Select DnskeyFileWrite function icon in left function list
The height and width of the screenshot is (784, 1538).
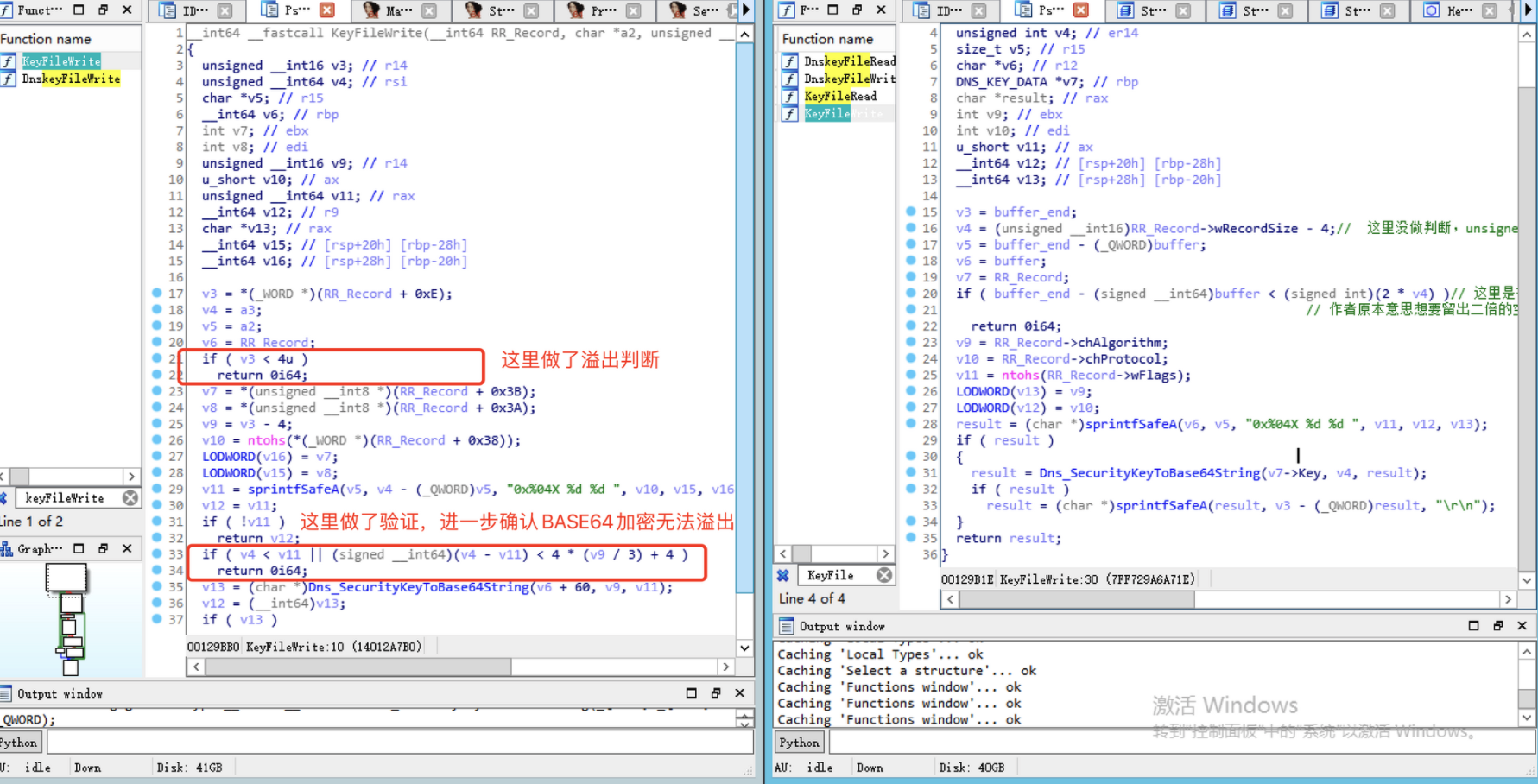pos(8,79)
